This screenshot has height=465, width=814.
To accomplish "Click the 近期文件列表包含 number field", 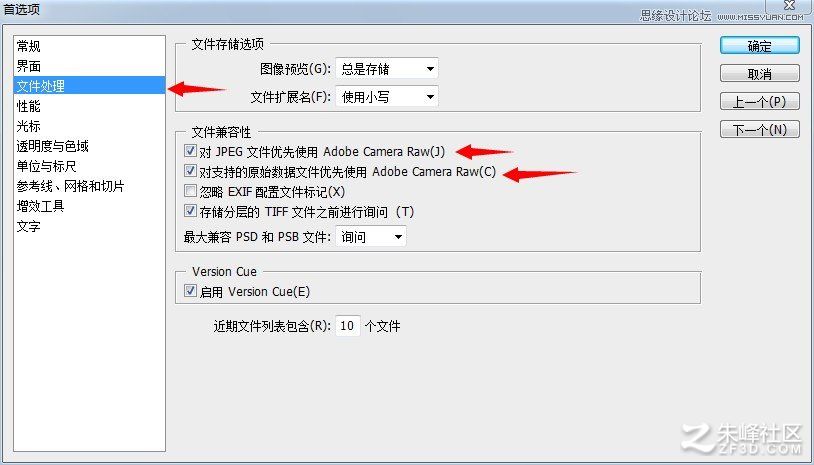I will (347, 326).
